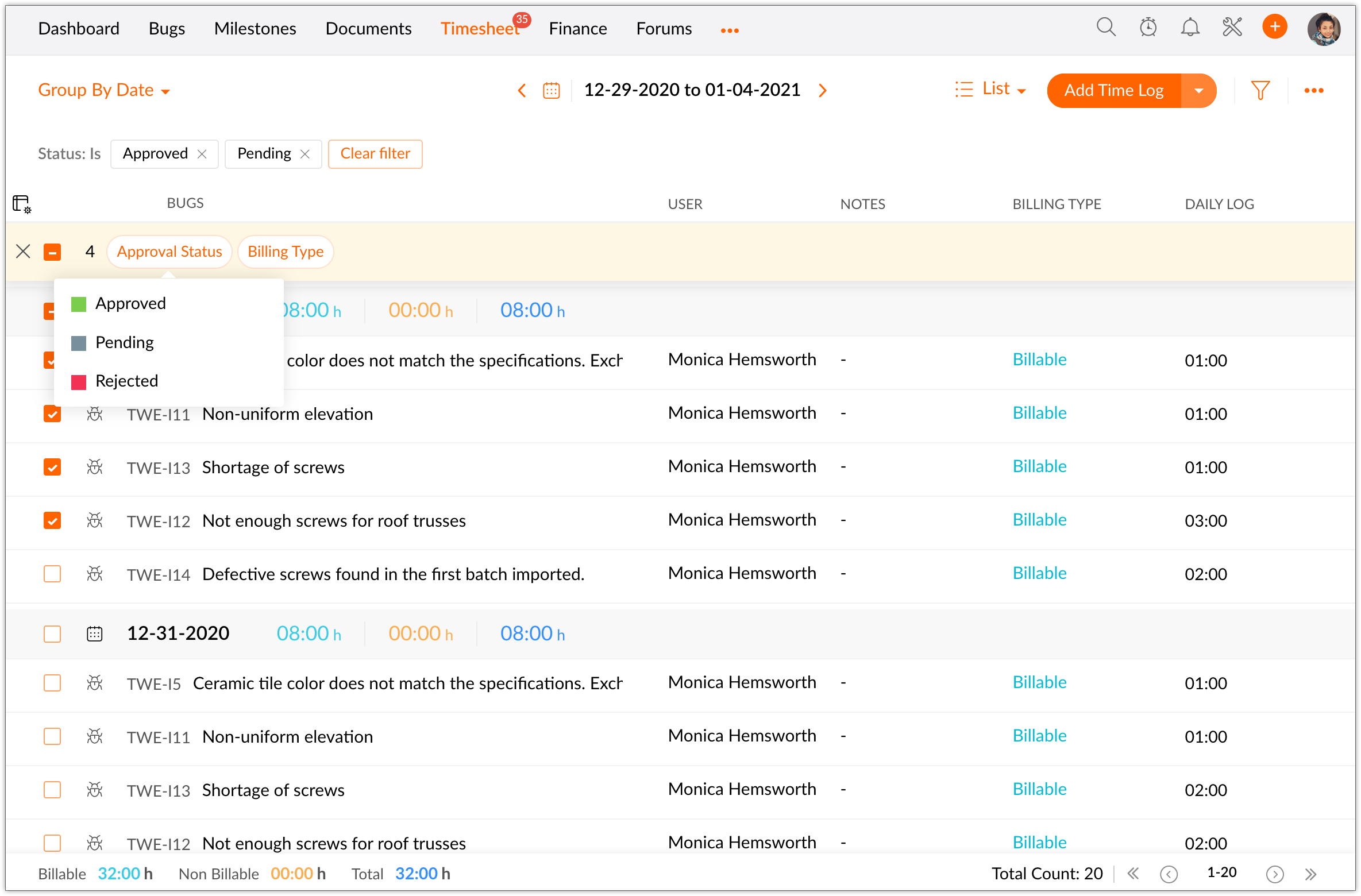Click the Clear filter button
This screenshot has width=1361, height=896.
point(375,154)
